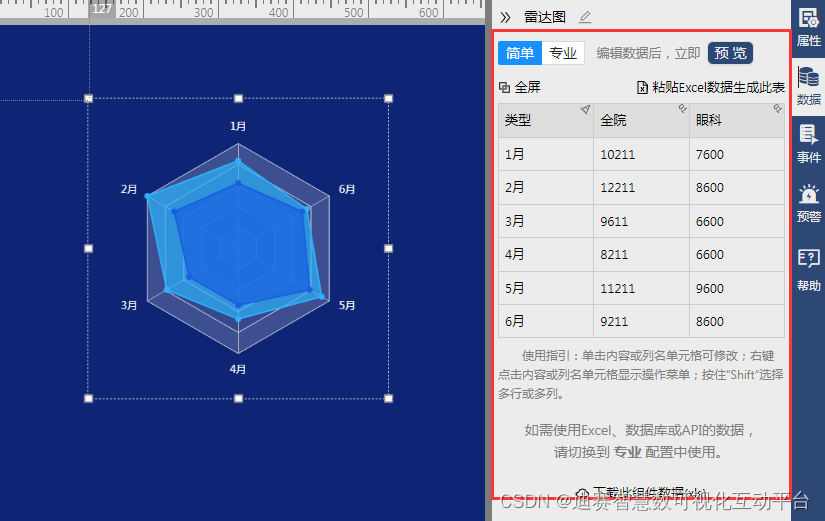
Task: Click 下载此组件数据 download link
Action: click(x=642, y=493)
